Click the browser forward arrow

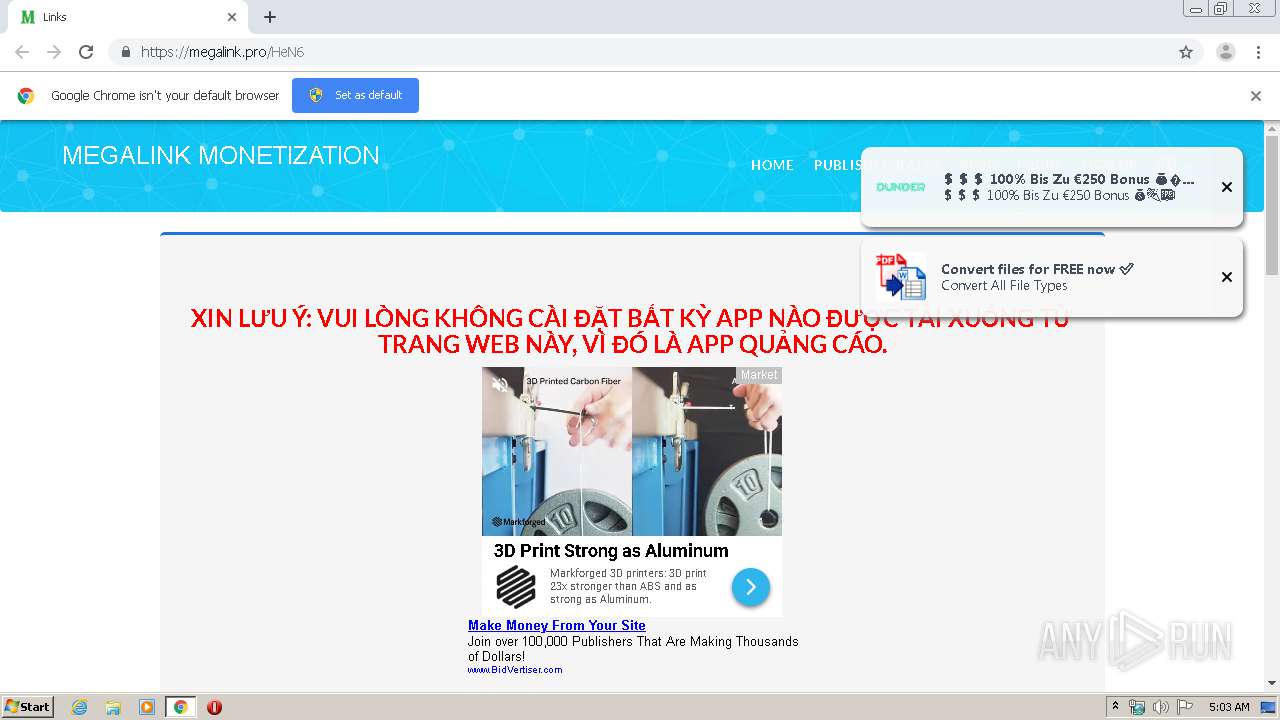(x=54, y=52)
